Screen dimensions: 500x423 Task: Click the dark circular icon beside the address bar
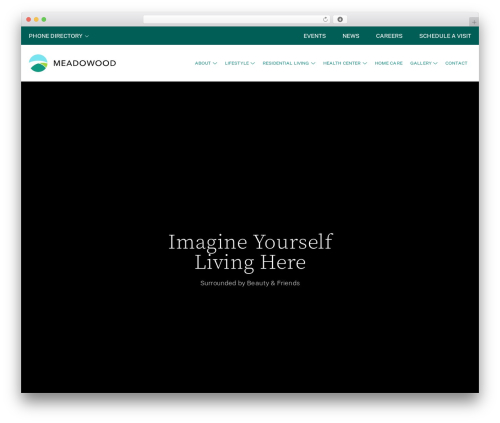point(340,20)
